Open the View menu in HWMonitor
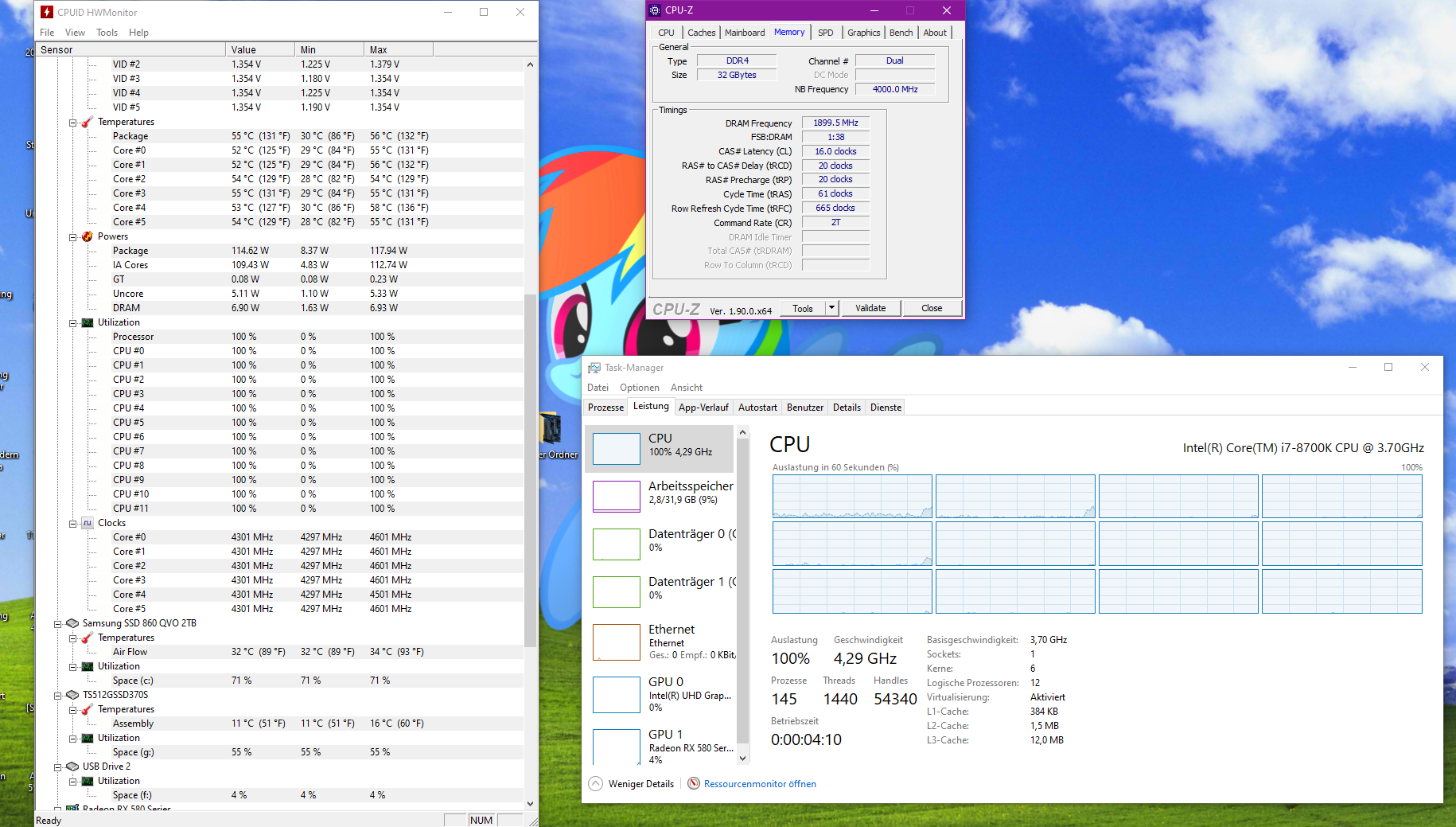Screen dimensions: 1456x827 point(75,33)
